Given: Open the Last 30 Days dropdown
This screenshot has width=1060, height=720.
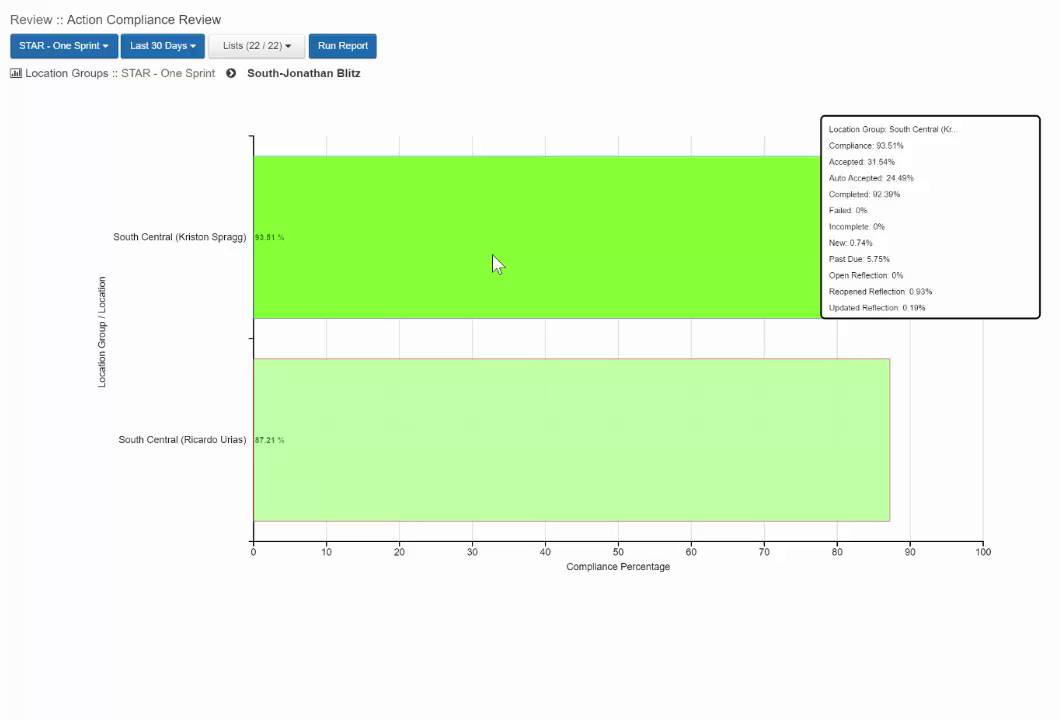Looking at the screenshot, I should click(163, 46).
